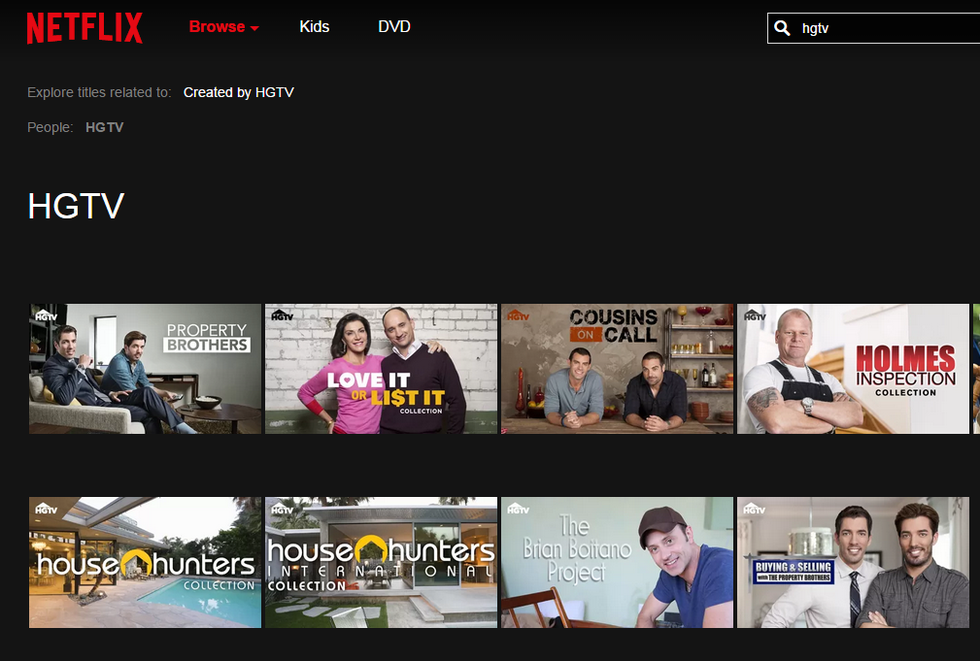Open the Created by HGTV link
Image resolution: width=980 pixels, height=661 pixels.
tap(238, 93)
